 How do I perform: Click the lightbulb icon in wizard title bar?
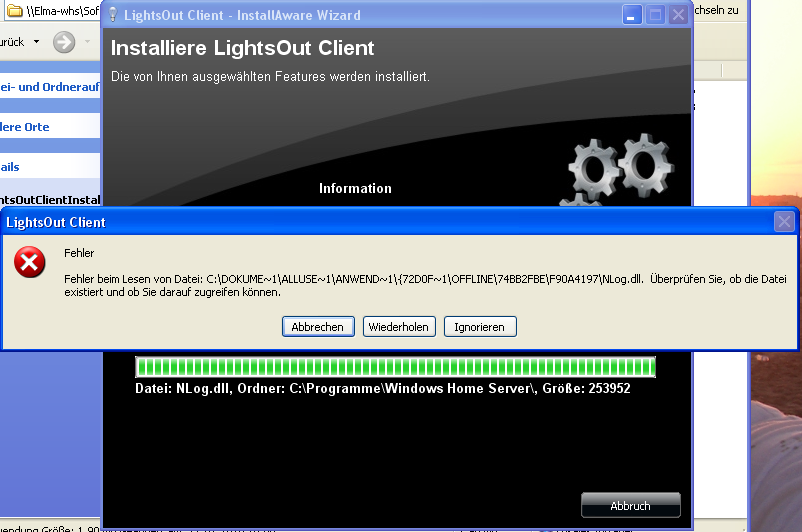[x=113, y=15]
